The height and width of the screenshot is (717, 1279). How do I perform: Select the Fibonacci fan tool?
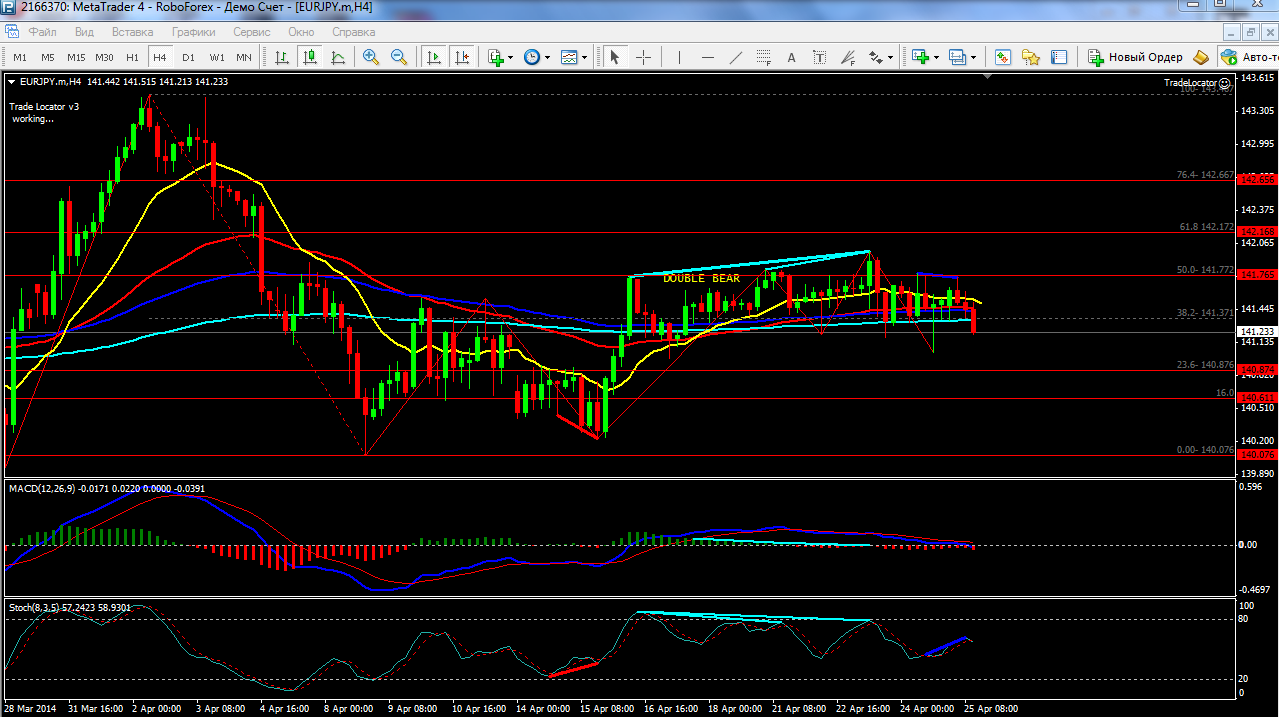848,57
